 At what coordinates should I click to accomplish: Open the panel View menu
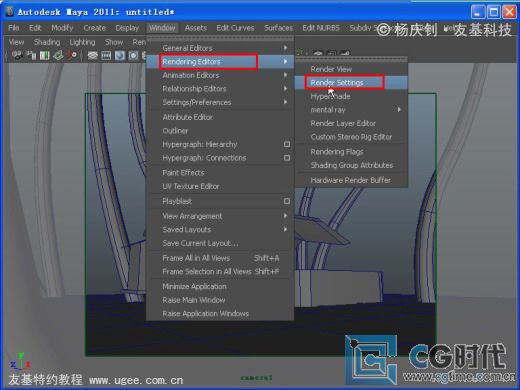(16, 42)
